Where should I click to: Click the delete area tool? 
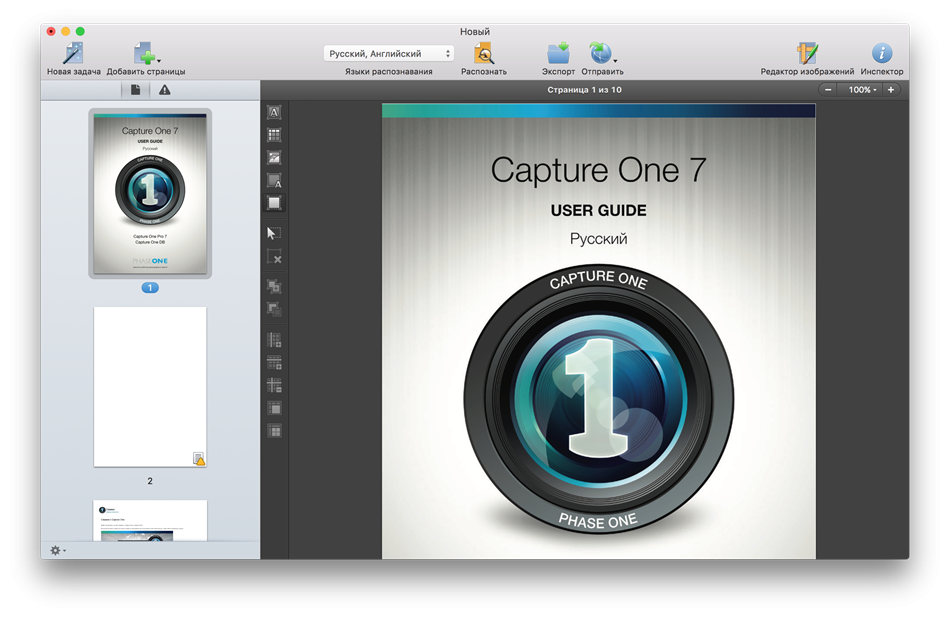[274, 257]
